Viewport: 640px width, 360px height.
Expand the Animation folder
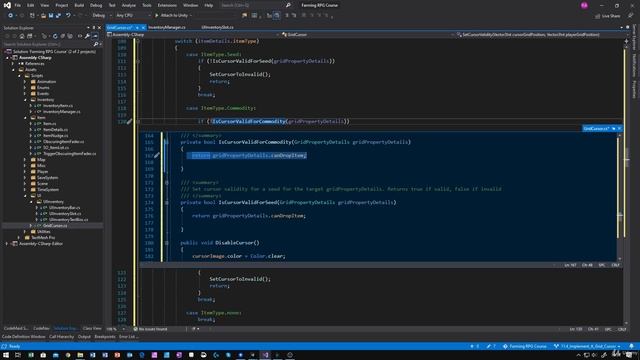click(x=25, y=82)
